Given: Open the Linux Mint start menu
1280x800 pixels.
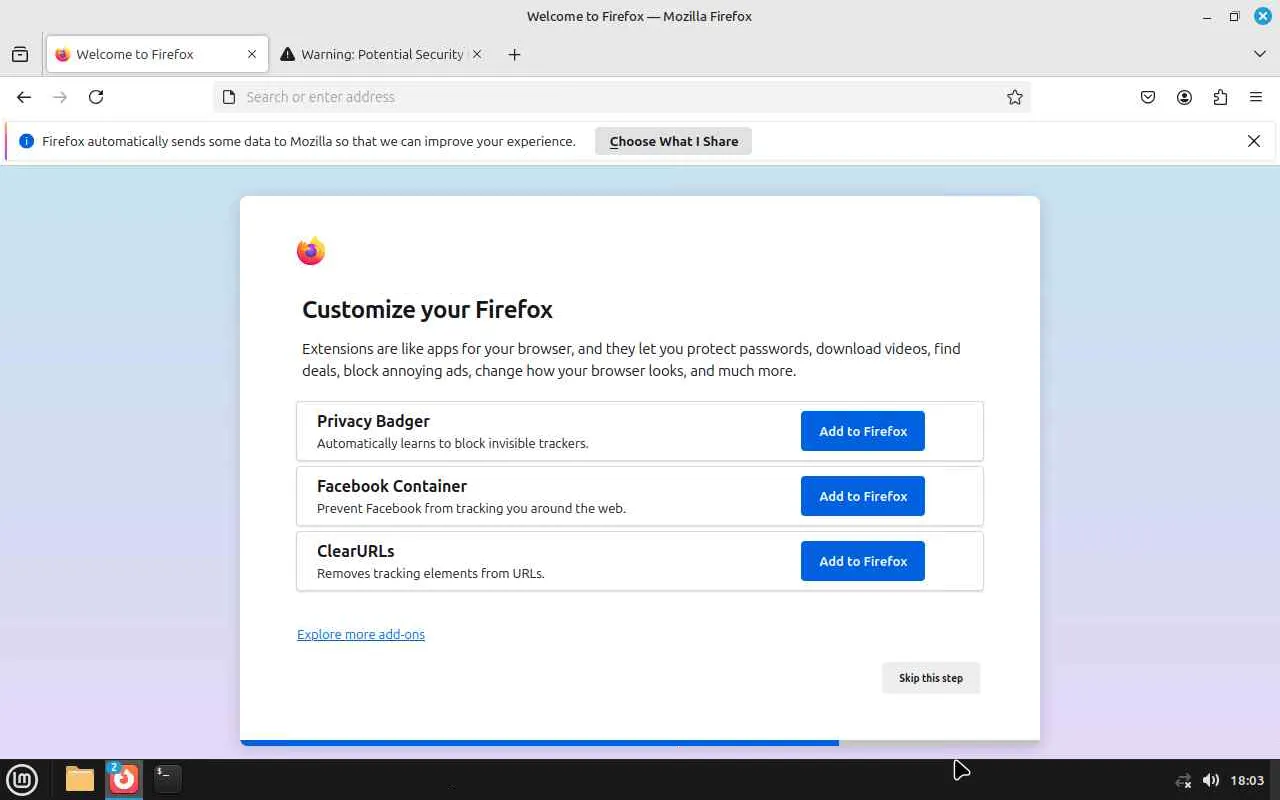Looking at the screenshot, I should coord(22,779).
